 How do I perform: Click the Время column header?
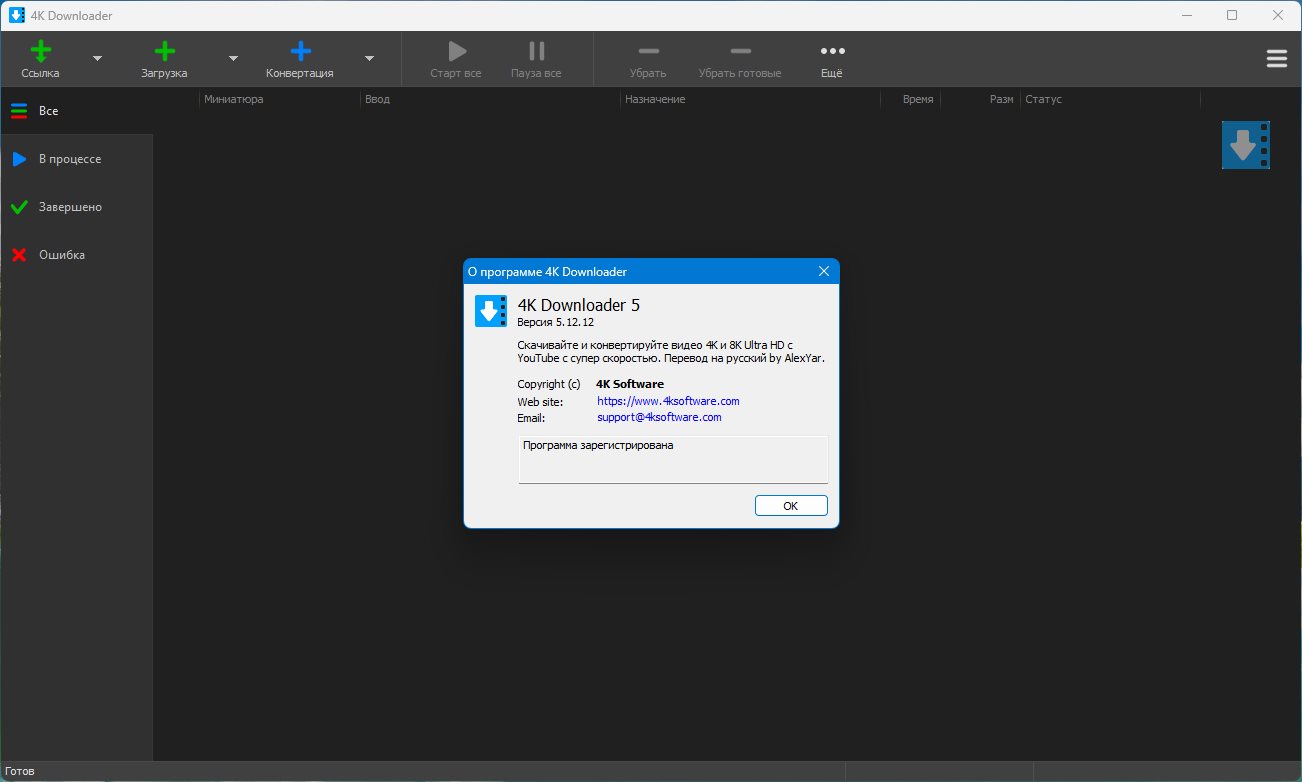[x=910, y=99]
